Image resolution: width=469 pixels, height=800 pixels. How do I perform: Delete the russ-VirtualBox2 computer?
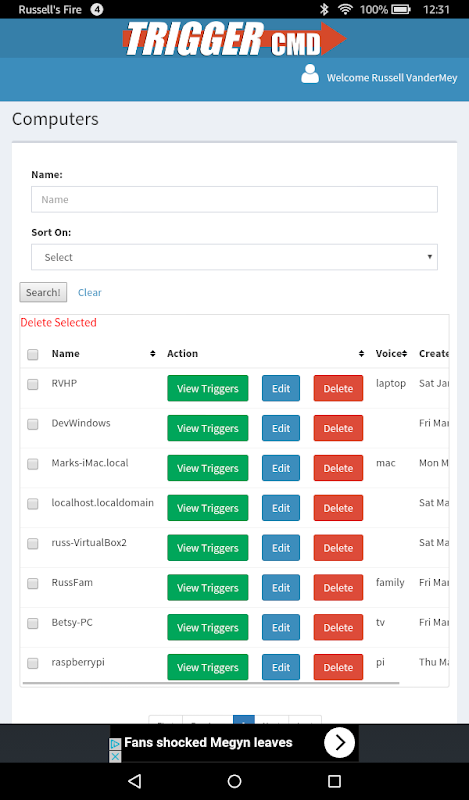[338, 547]
